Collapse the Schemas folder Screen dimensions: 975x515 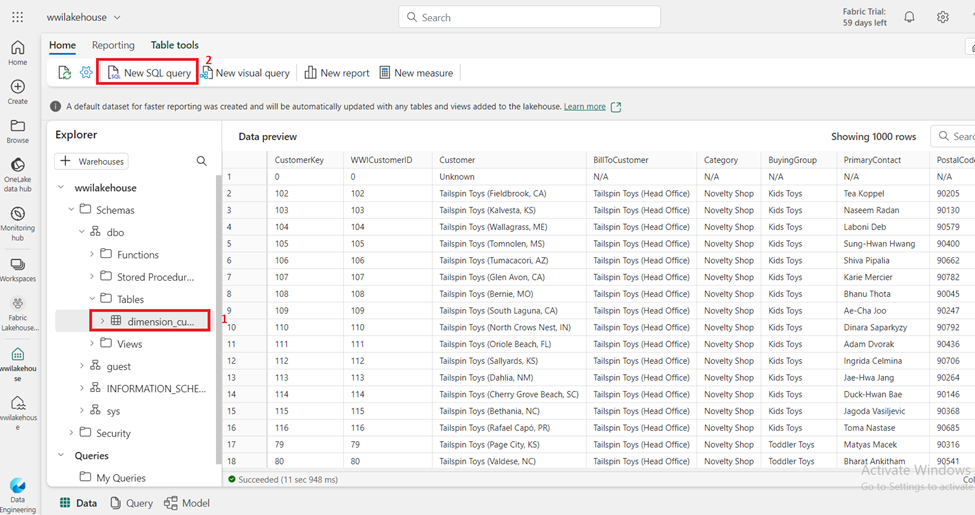[x=71, y=210]
